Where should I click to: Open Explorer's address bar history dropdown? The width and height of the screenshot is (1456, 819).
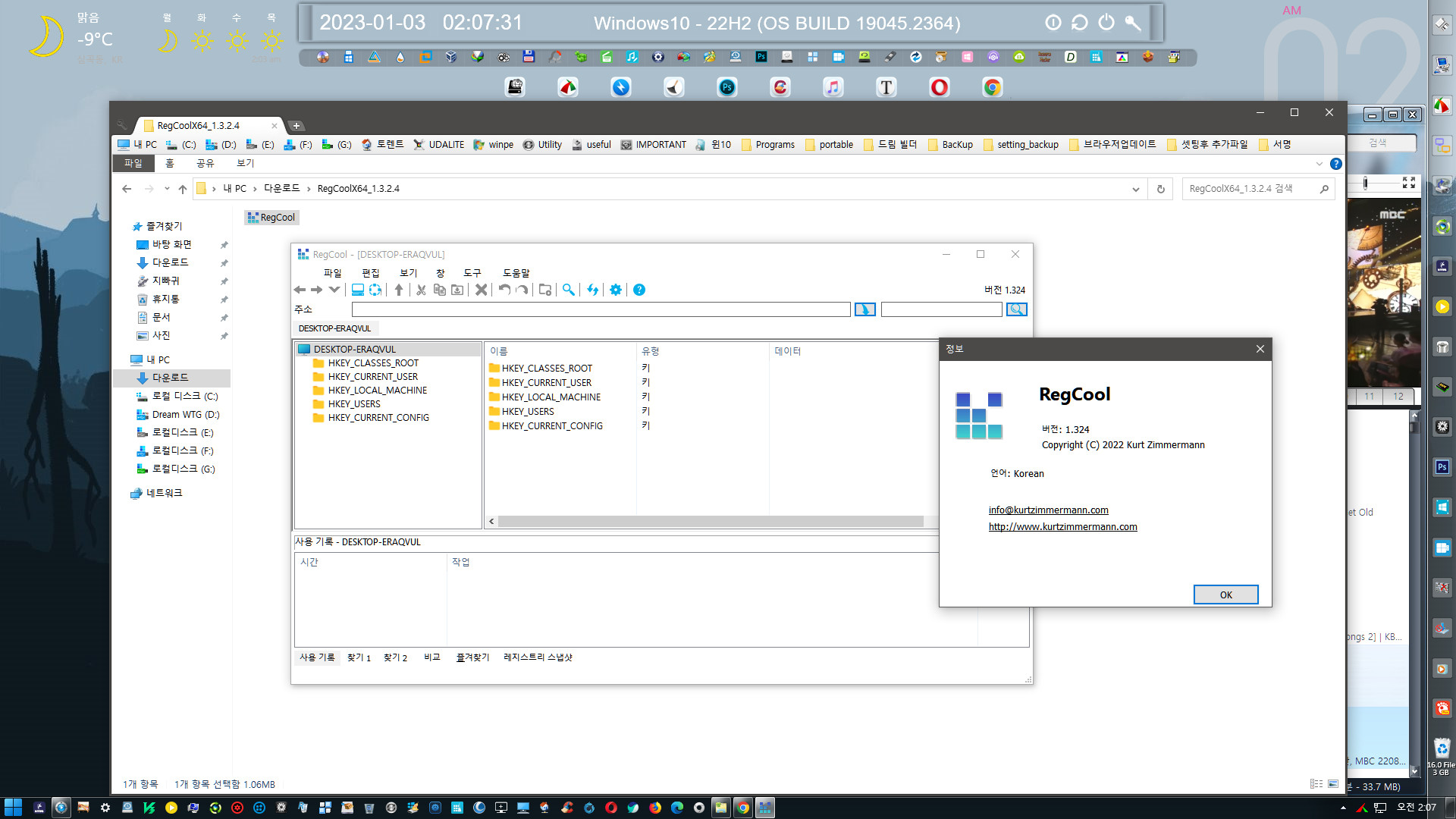[1135, 189]
